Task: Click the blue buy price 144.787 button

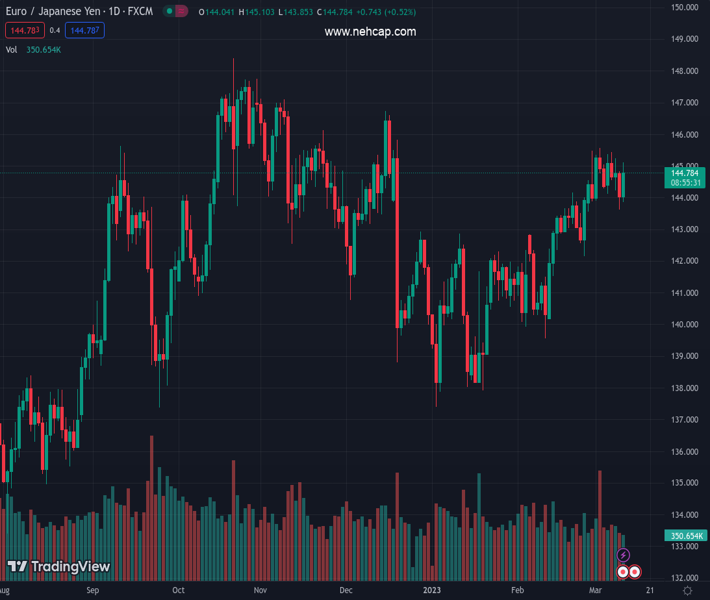Action: [x=82, y=31]
